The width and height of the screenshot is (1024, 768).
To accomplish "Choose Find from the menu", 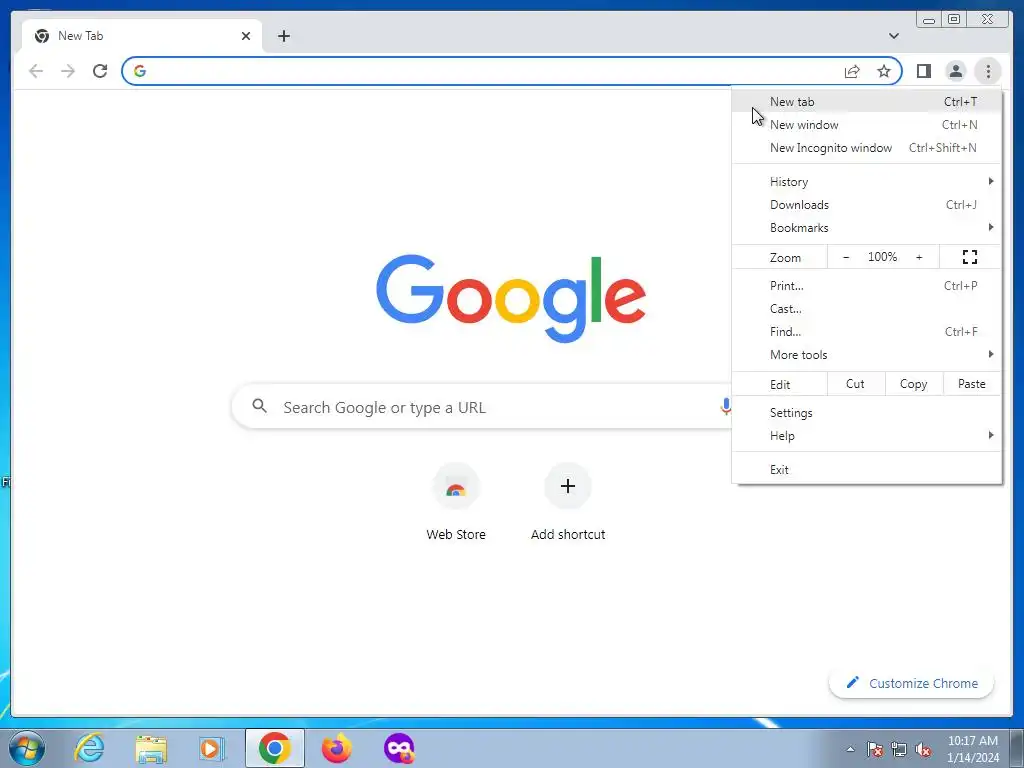I will (x=867, y=331).
